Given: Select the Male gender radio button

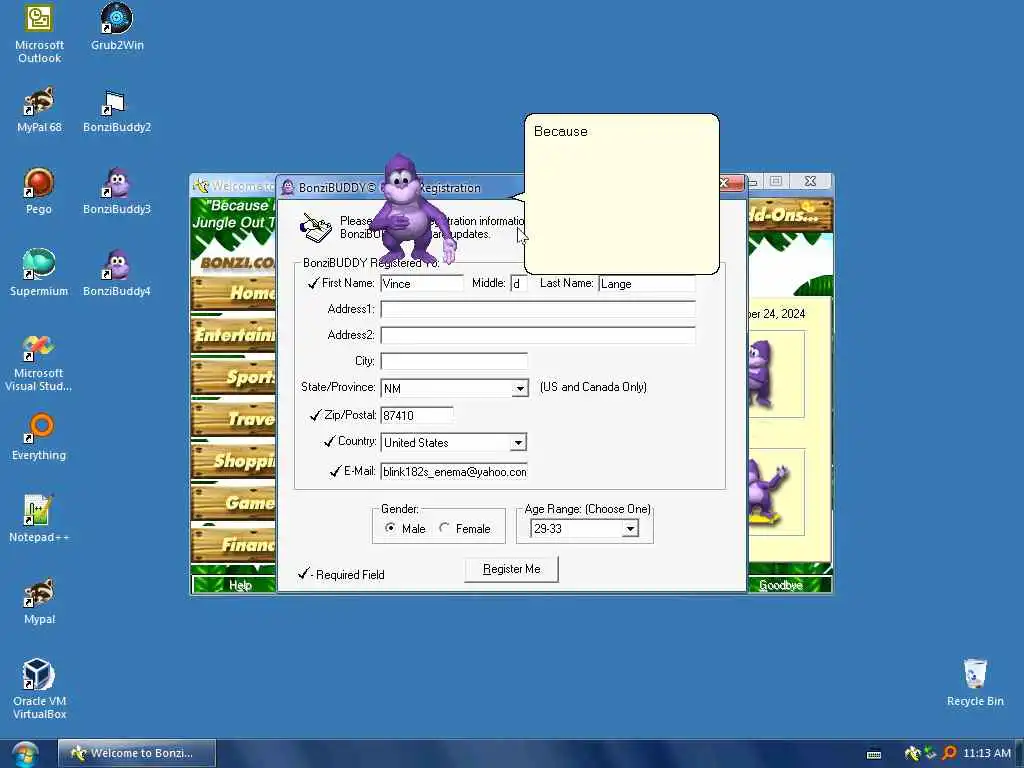Looking at the screenshot, I should [x=390, y=528].
